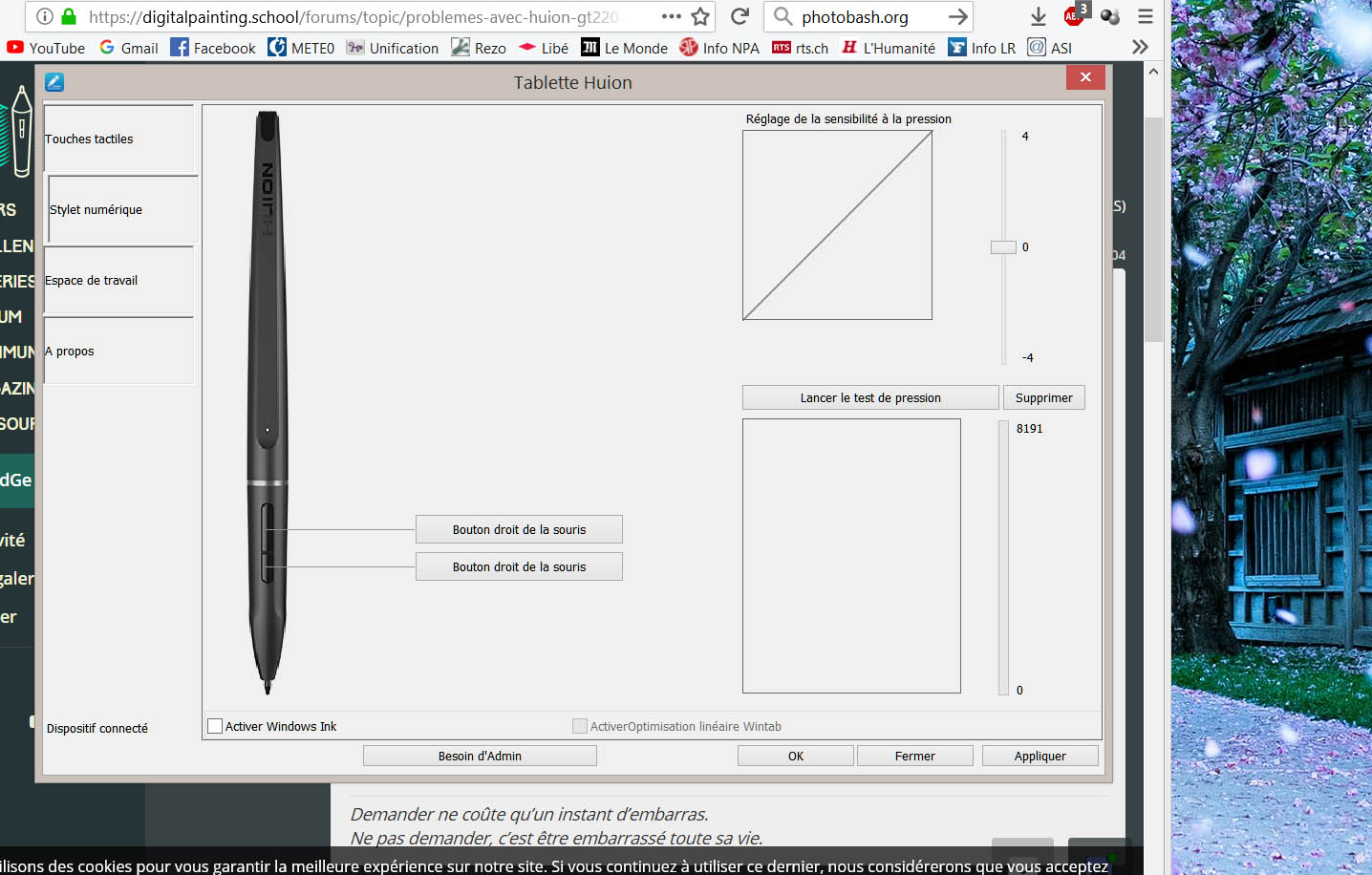Click the ad blocker extension icon
The width and height of the screenshot is (1372, 875).
(1074, 16)
